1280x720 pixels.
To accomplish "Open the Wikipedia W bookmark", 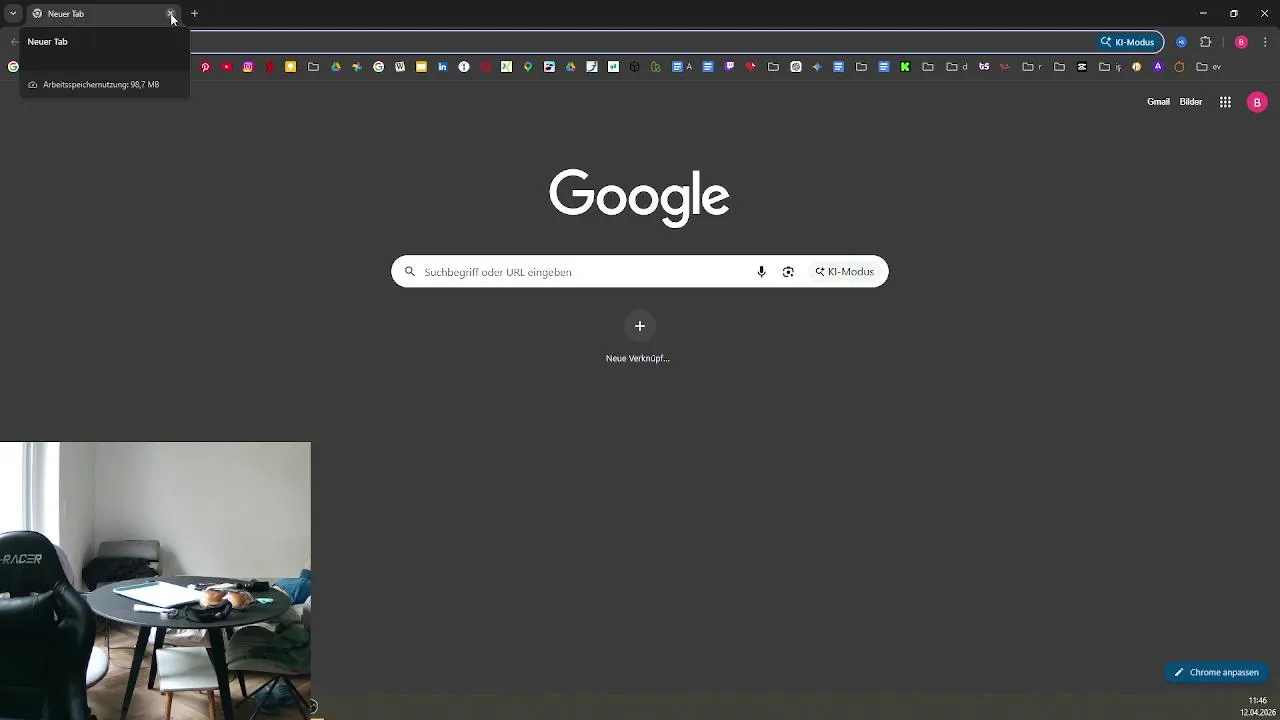I will click(400, 67).
